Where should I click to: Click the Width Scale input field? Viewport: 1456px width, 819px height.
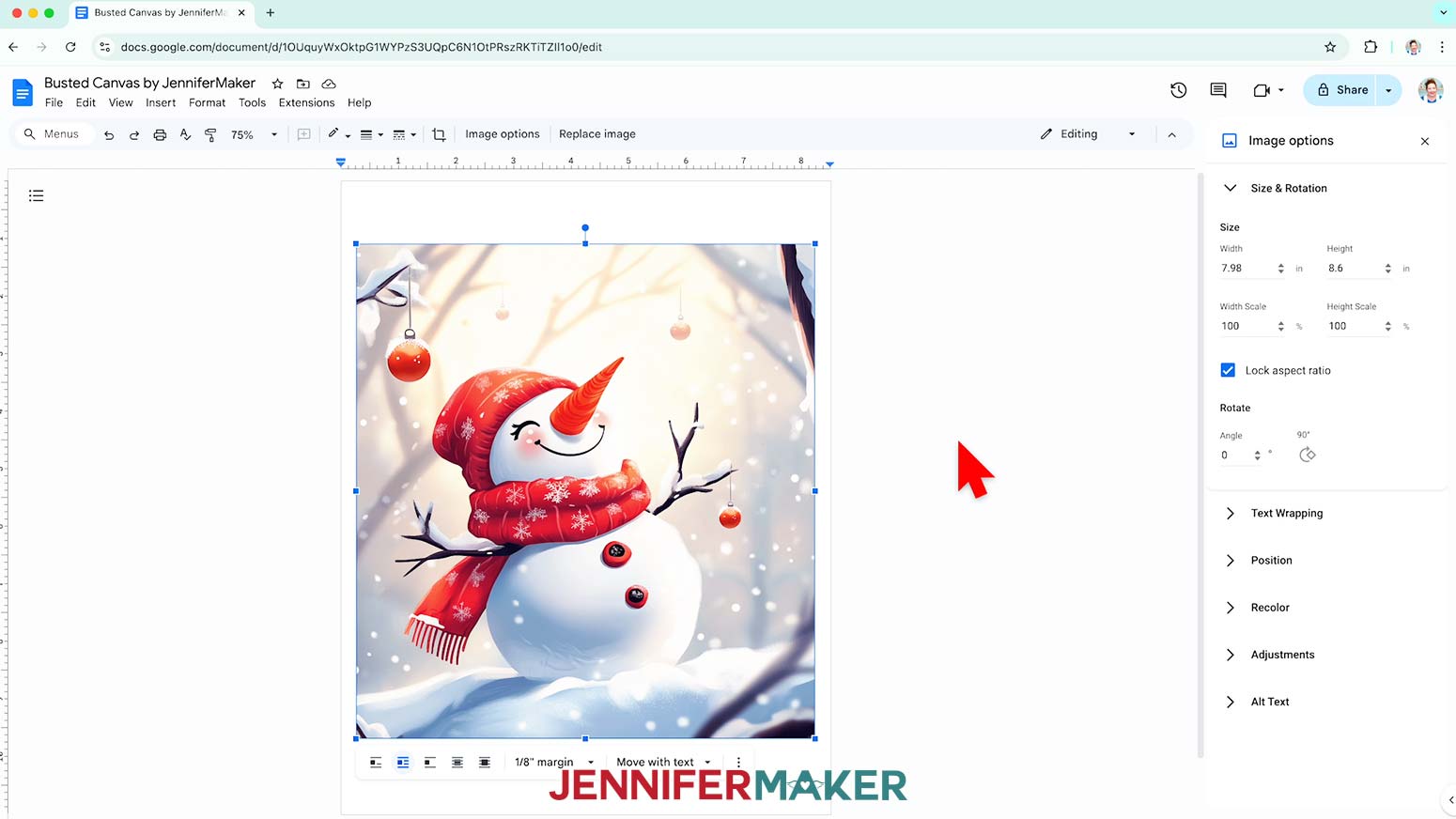pyautogui.click(x=1246, y=326)
